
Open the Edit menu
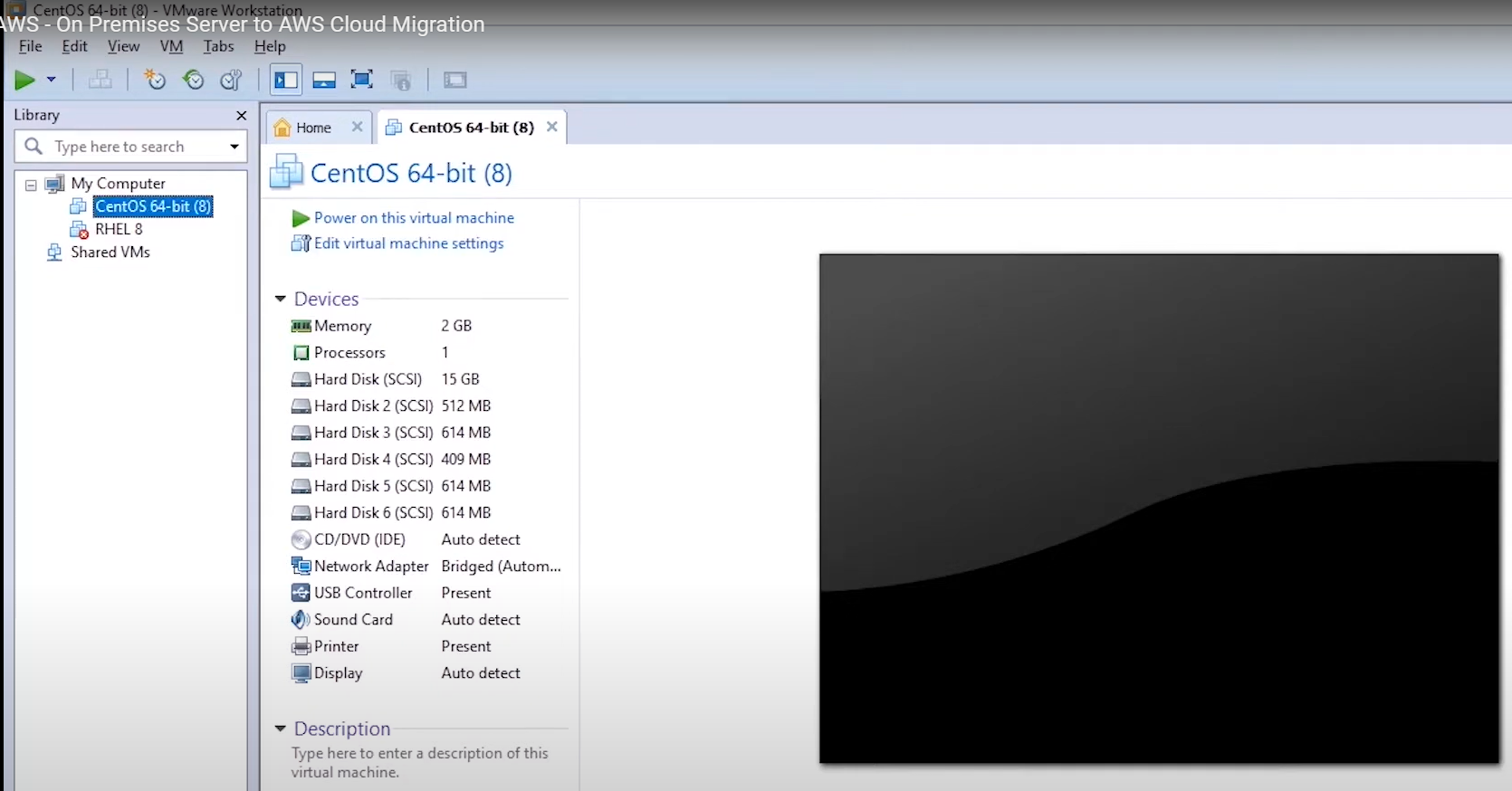75,46
